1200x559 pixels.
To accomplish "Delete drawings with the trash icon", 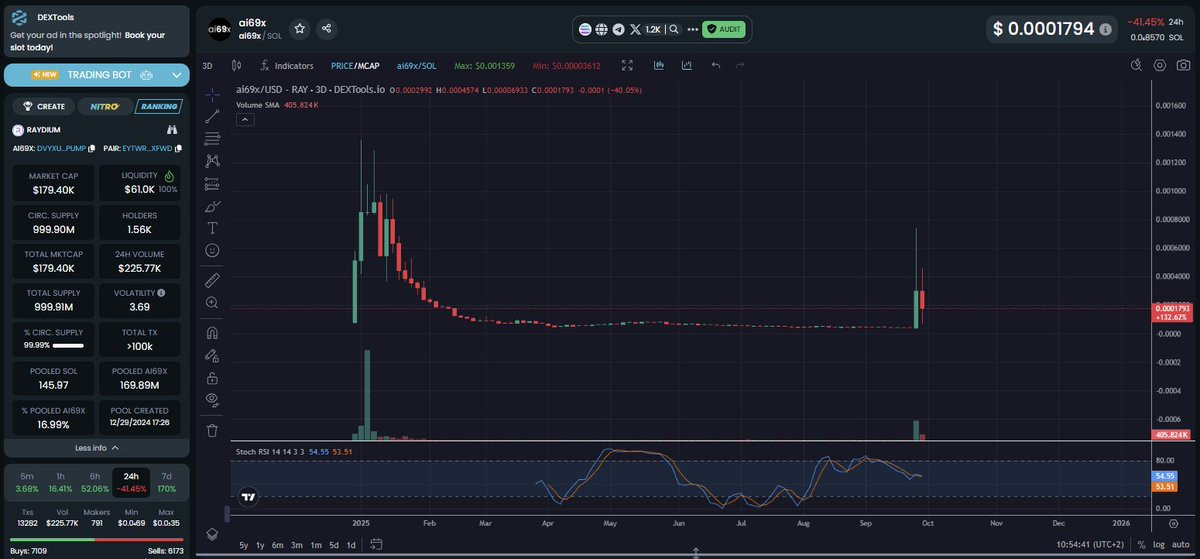I will 212,431.
